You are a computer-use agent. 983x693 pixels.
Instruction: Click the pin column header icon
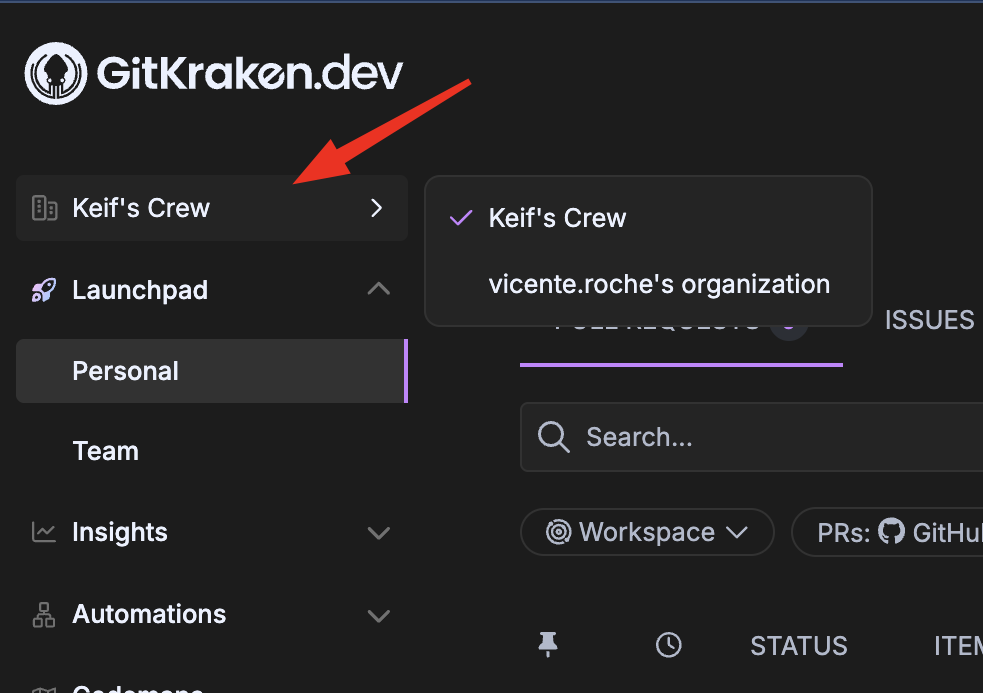548,645
